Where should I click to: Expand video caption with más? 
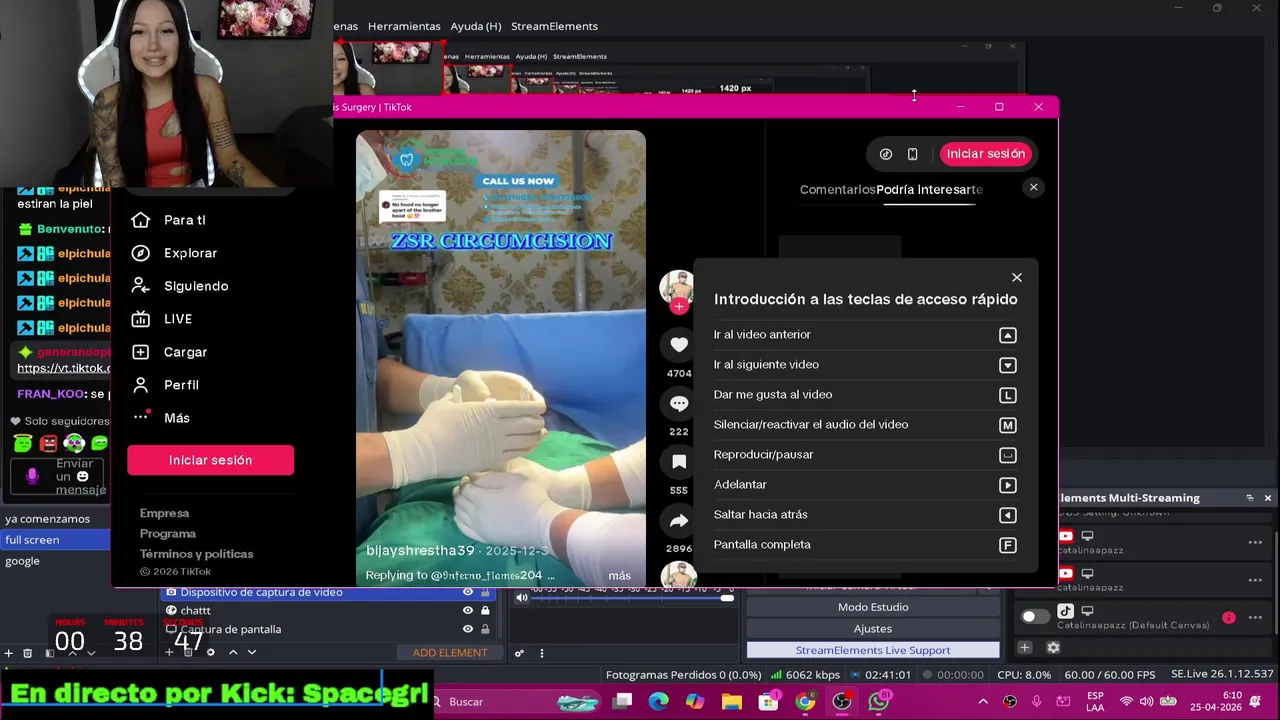click(x=619, y=575)
